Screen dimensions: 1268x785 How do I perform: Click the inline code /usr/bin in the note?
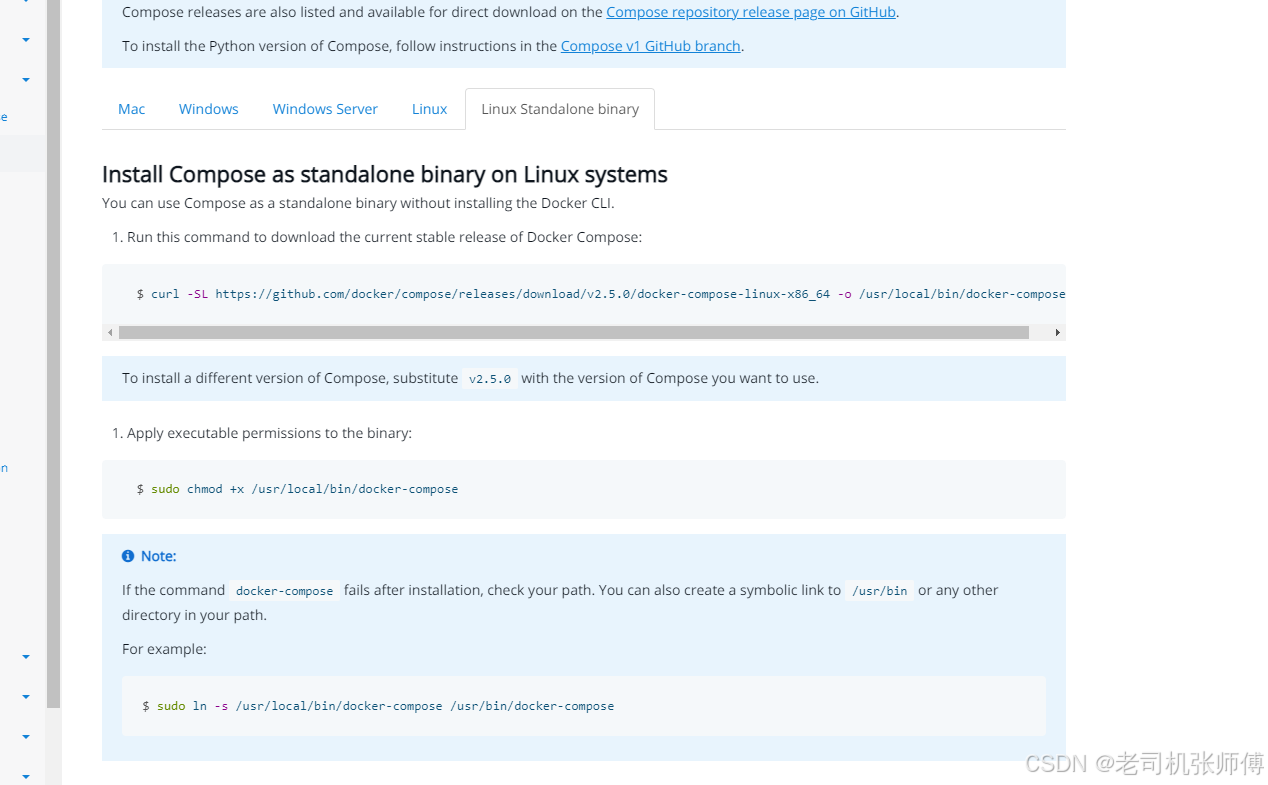click(x=880, y=591)
